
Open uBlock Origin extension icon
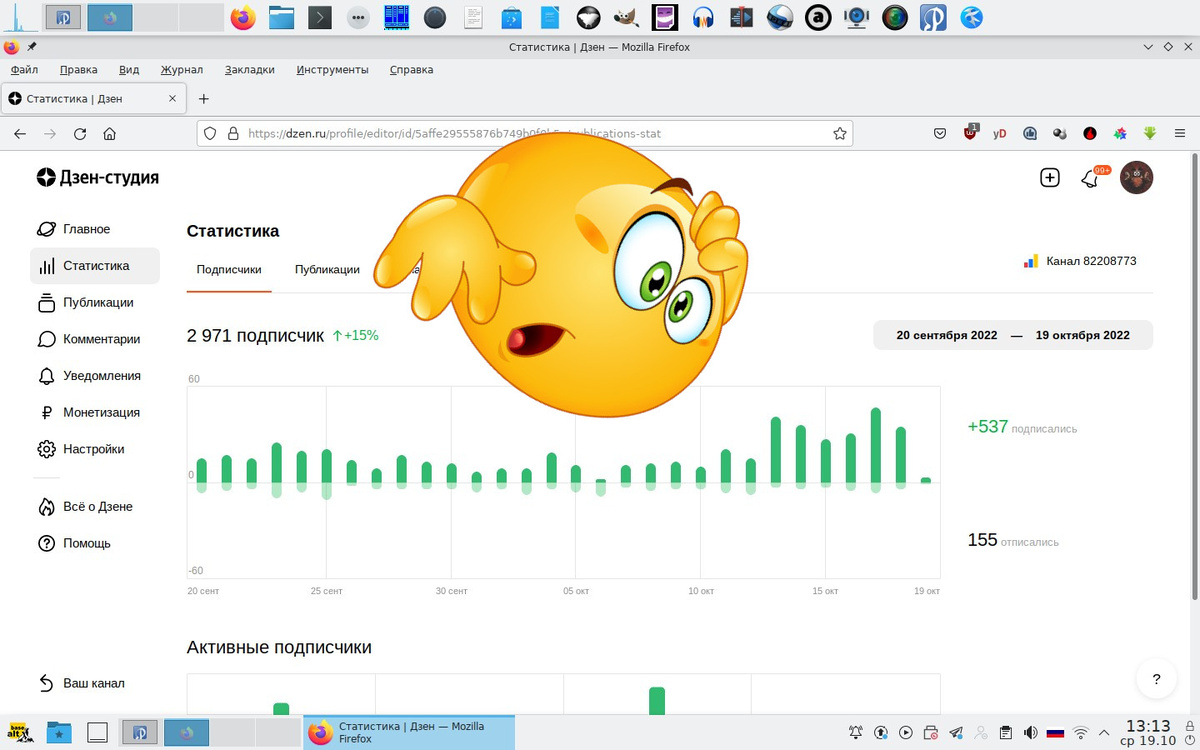tap(971, 133)
